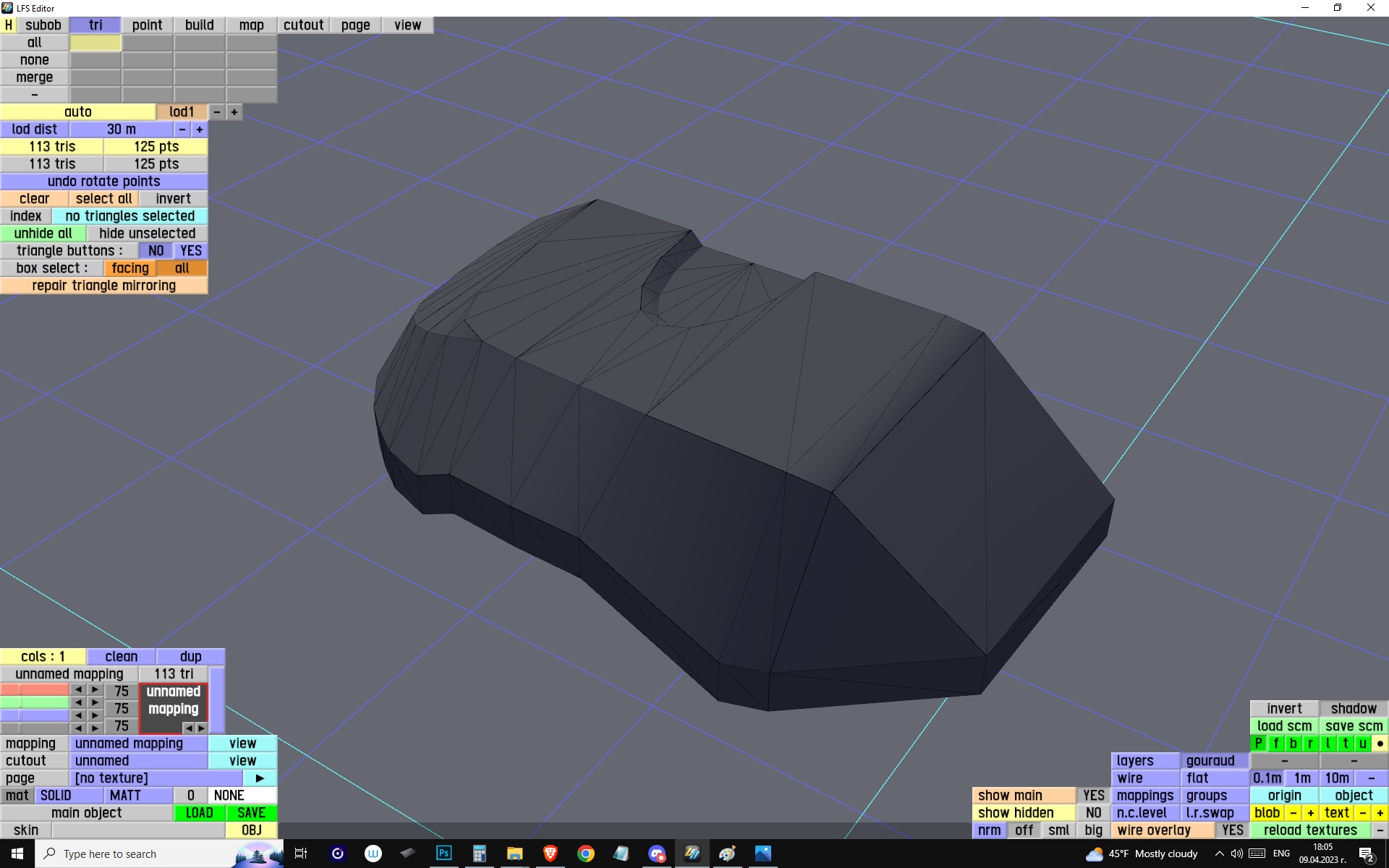Toggle show hidden NO button
The width and height of the screenshot is (1389, 868).
(x=1093, y=813)
